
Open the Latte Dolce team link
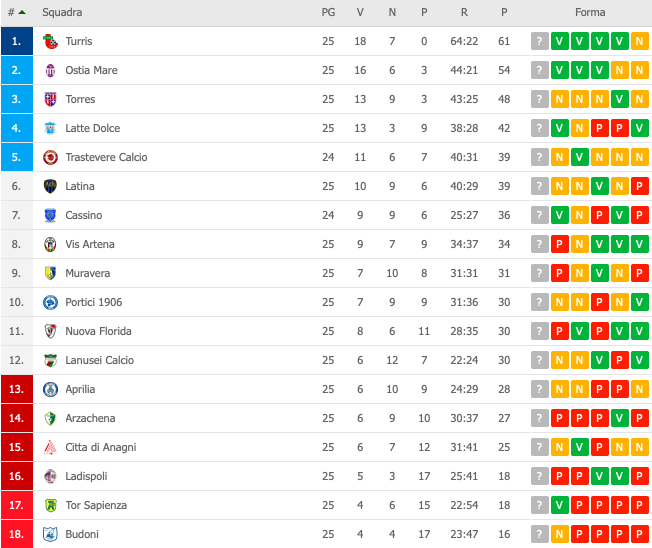click(93, 128)
